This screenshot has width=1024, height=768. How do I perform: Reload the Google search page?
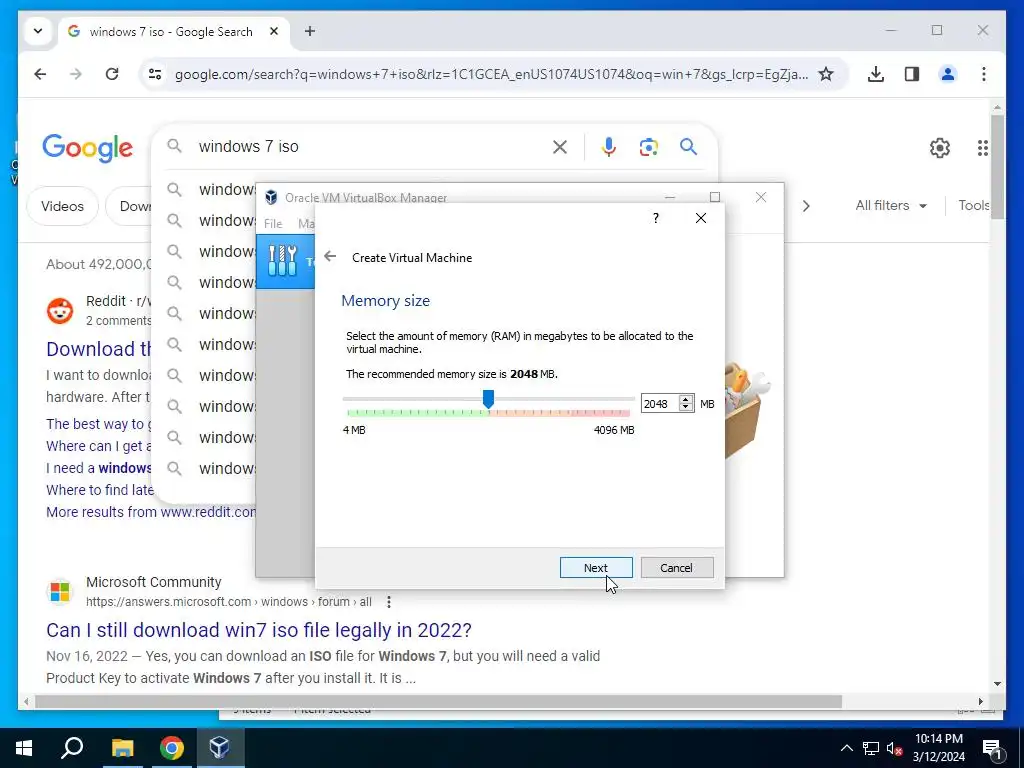pyautogui.click(x=112, y=74)
